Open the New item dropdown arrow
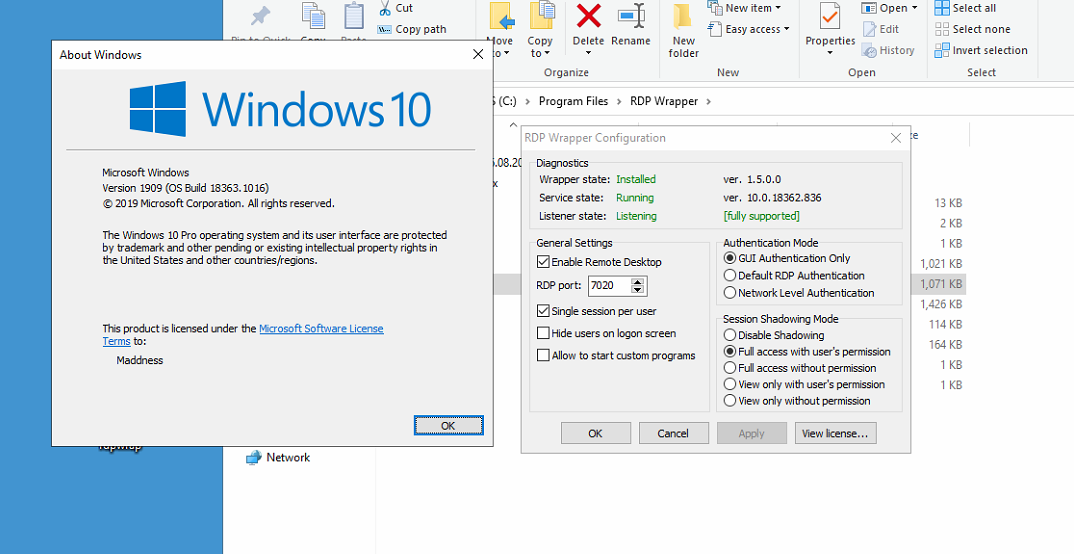The image size is (1074, 554). click(777, 8)
